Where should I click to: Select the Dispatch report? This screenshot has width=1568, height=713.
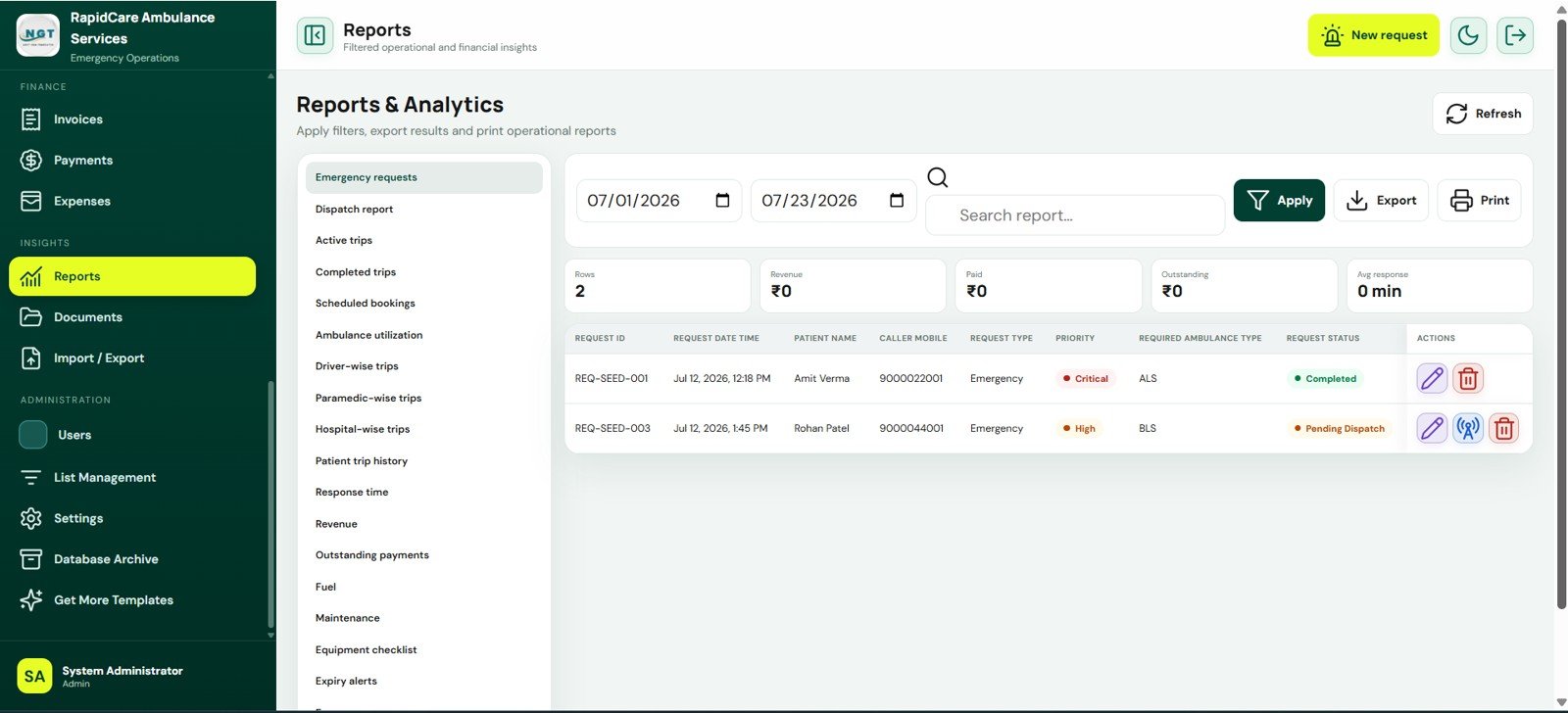coord(423,210)
